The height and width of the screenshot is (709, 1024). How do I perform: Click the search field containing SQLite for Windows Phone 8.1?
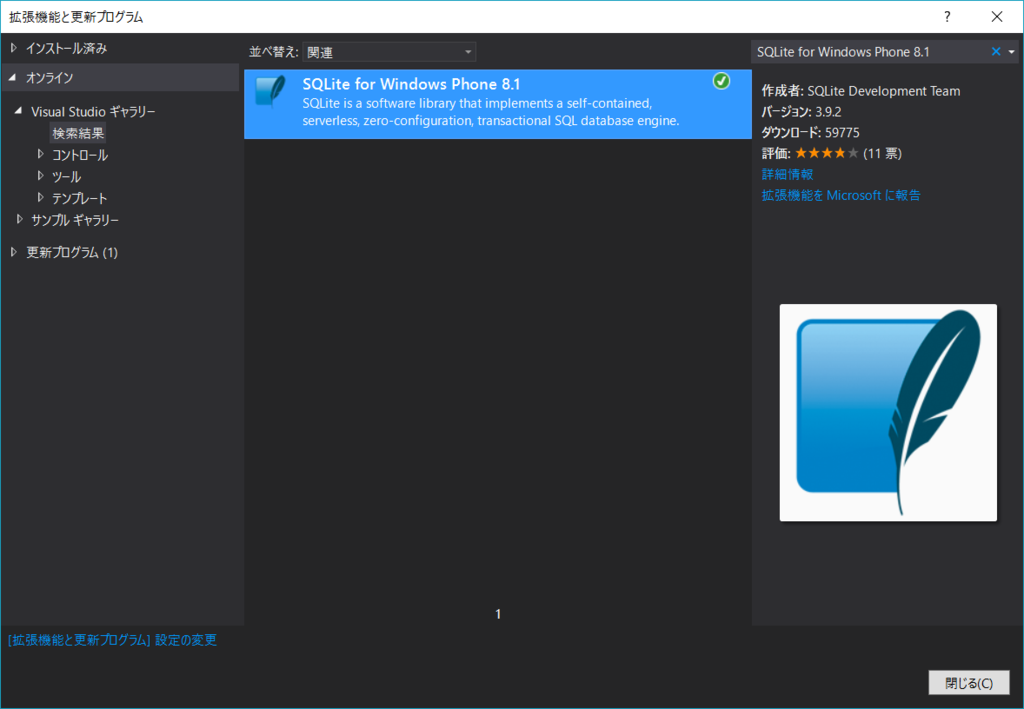tap(871, 52)
